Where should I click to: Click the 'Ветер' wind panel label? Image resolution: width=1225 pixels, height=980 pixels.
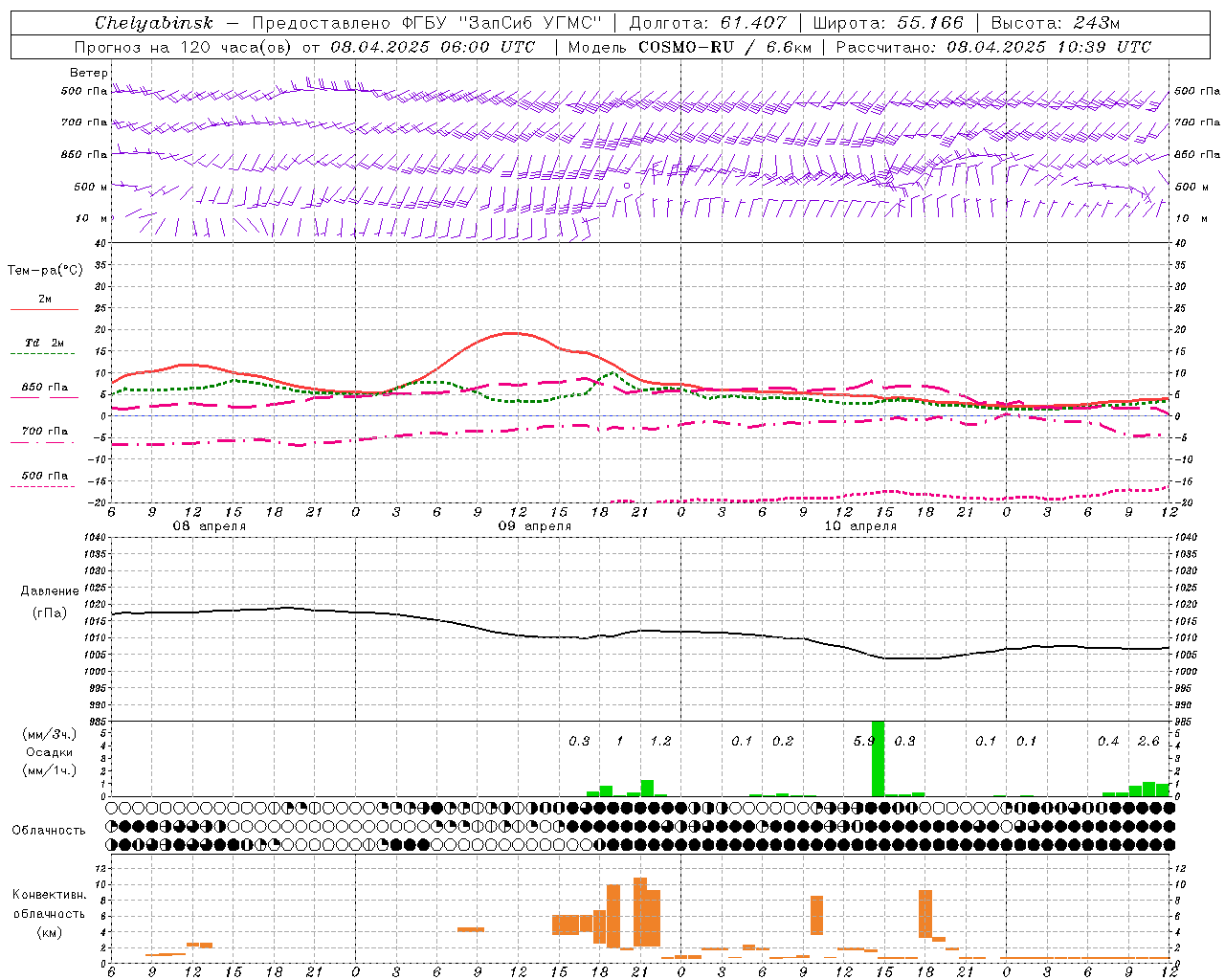click(x=89, y=73)
